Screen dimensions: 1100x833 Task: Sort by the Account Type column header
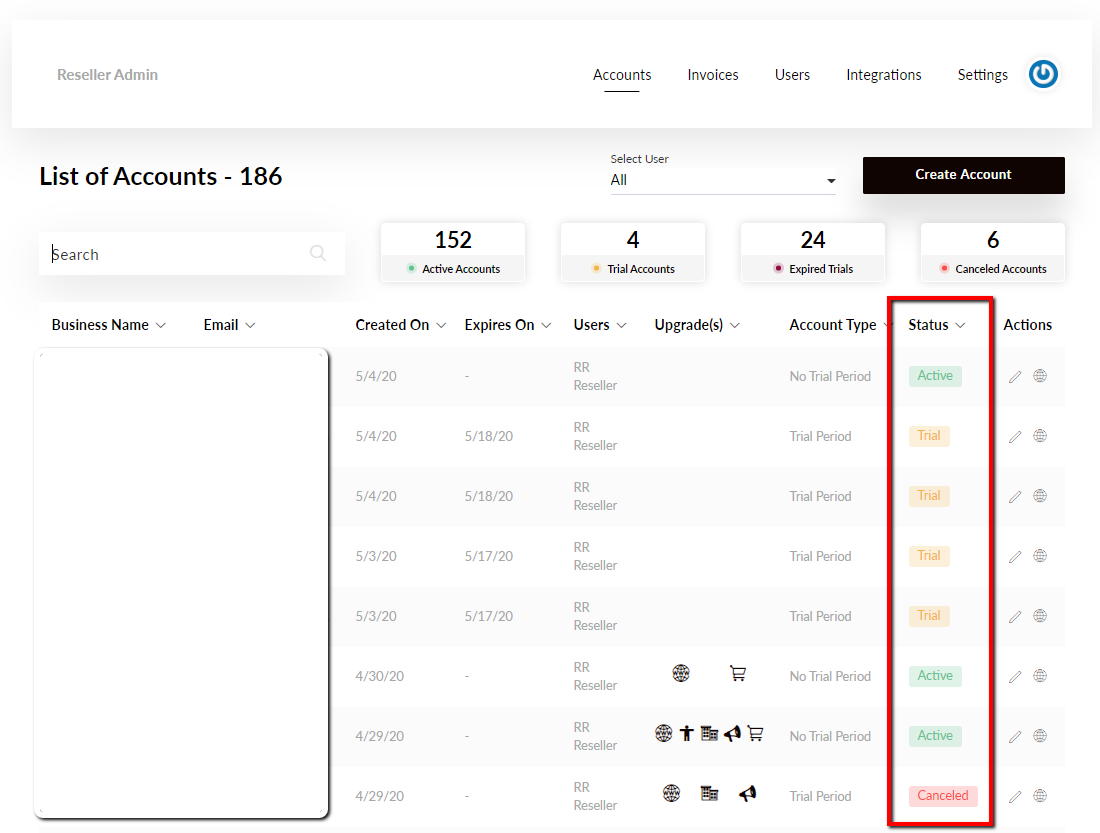[x=833, y=325]
